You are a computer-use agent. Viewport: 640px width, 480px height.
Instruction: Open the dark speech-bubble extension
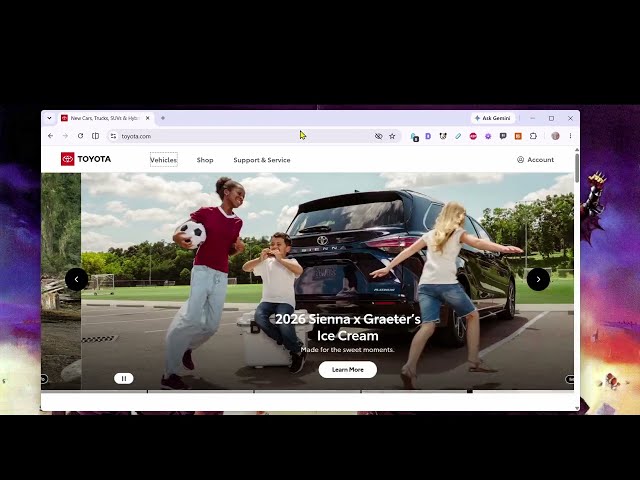(x=503, y=136)
